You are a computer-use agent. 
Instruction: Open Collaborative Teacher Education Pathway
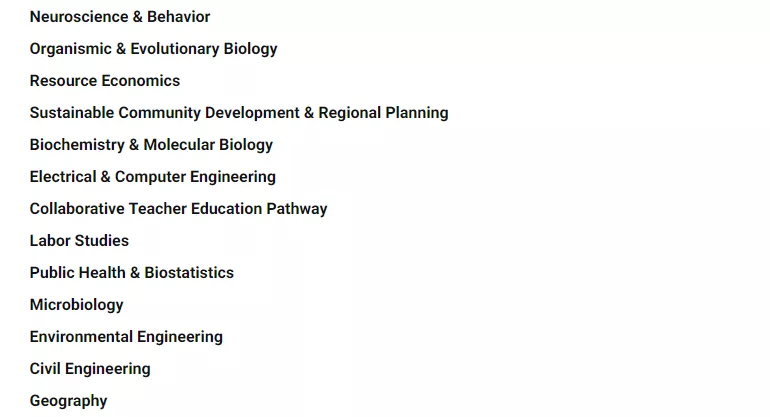tap(178, 209)
